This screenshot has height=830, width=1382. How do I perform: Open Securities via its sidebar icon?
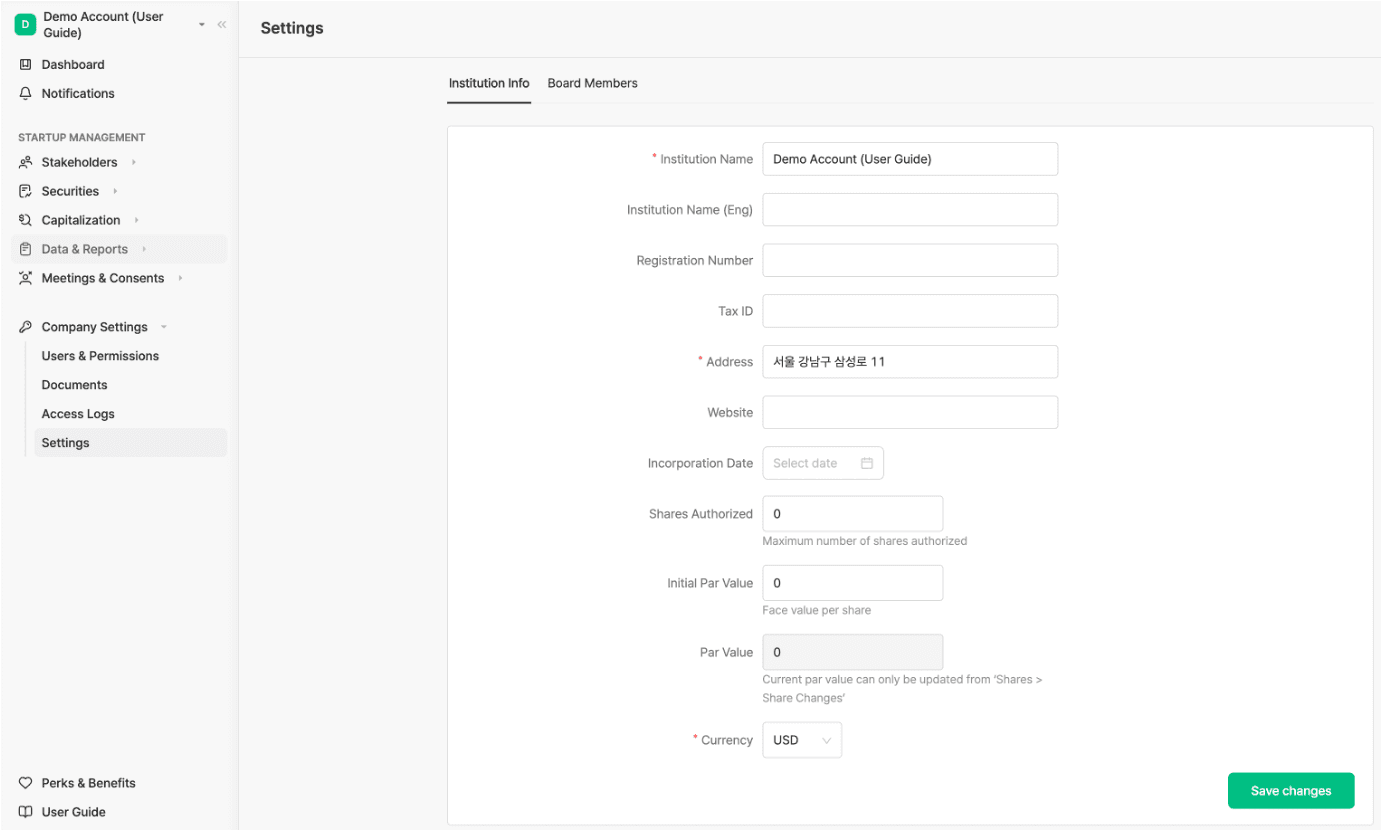click(25, 191)
